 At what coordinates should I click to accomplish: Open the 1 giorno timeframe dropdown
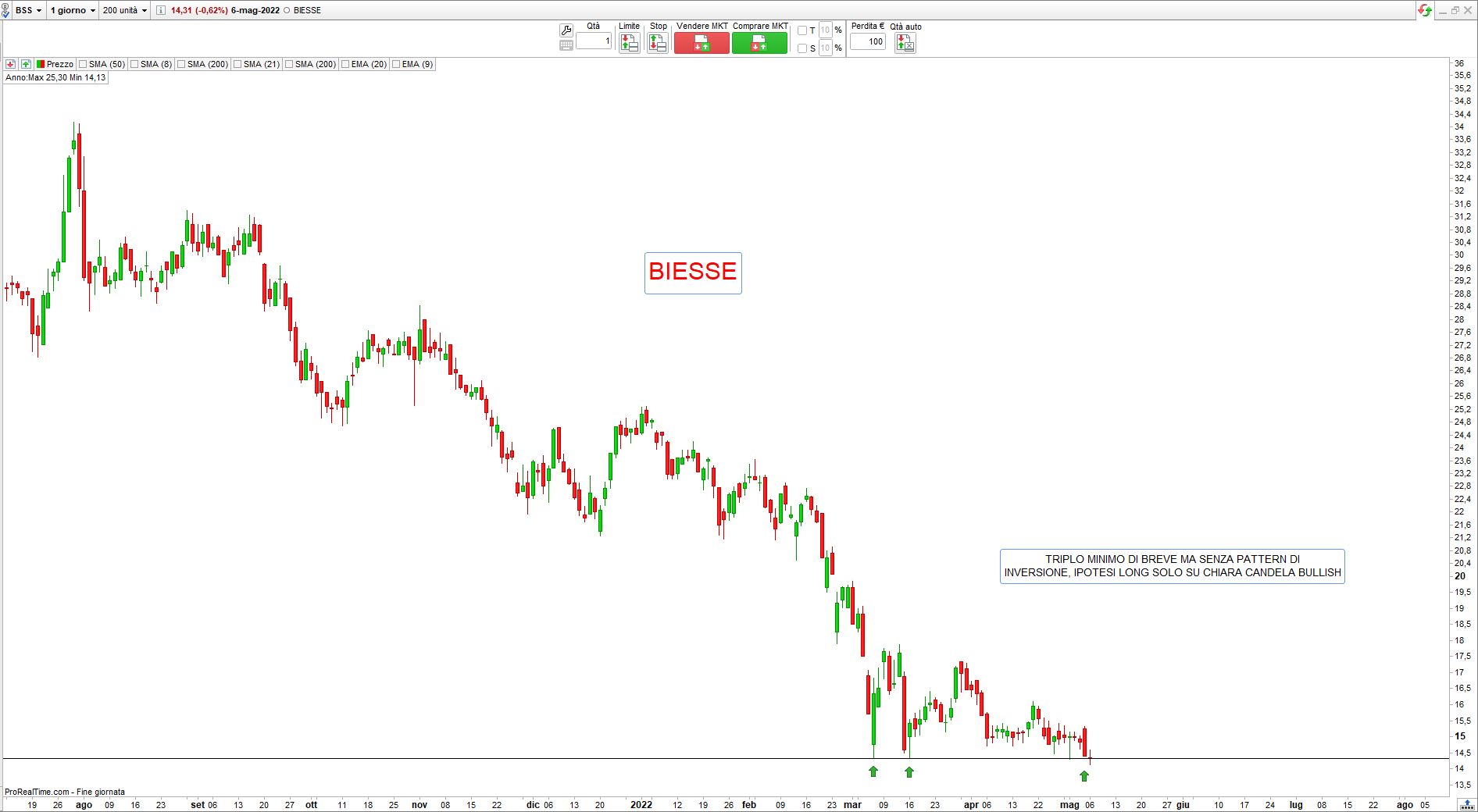pos(73,10)
